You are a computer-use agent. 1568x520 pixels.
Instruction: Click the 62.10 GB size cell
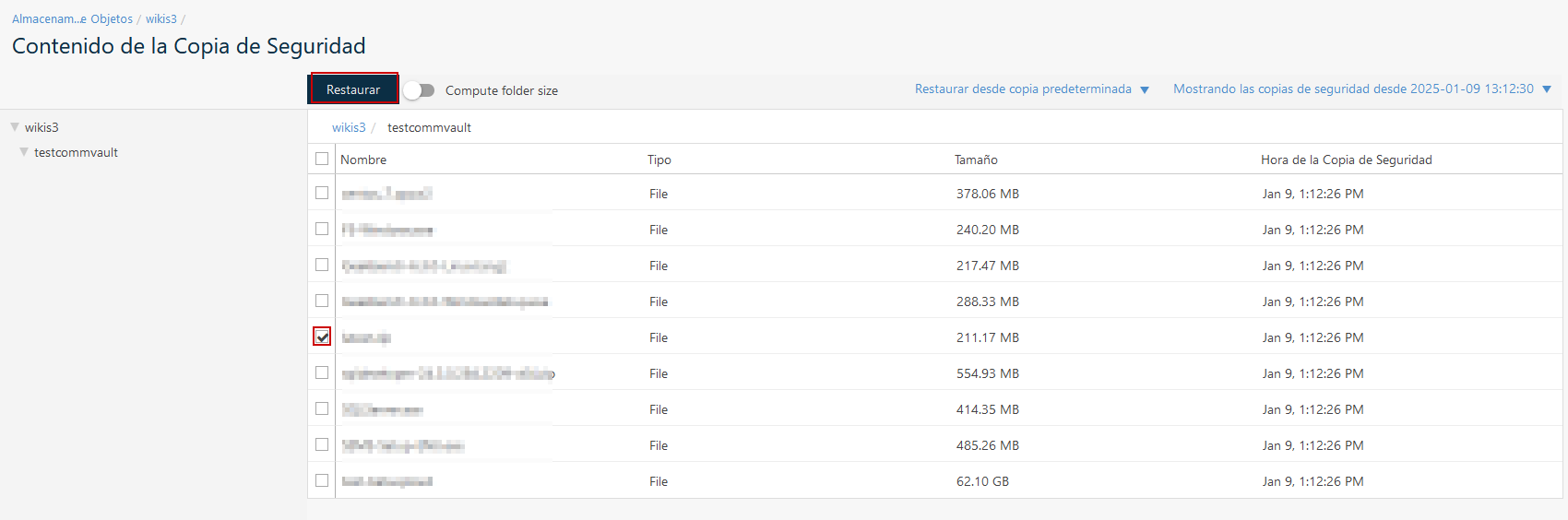click(982, 481)
